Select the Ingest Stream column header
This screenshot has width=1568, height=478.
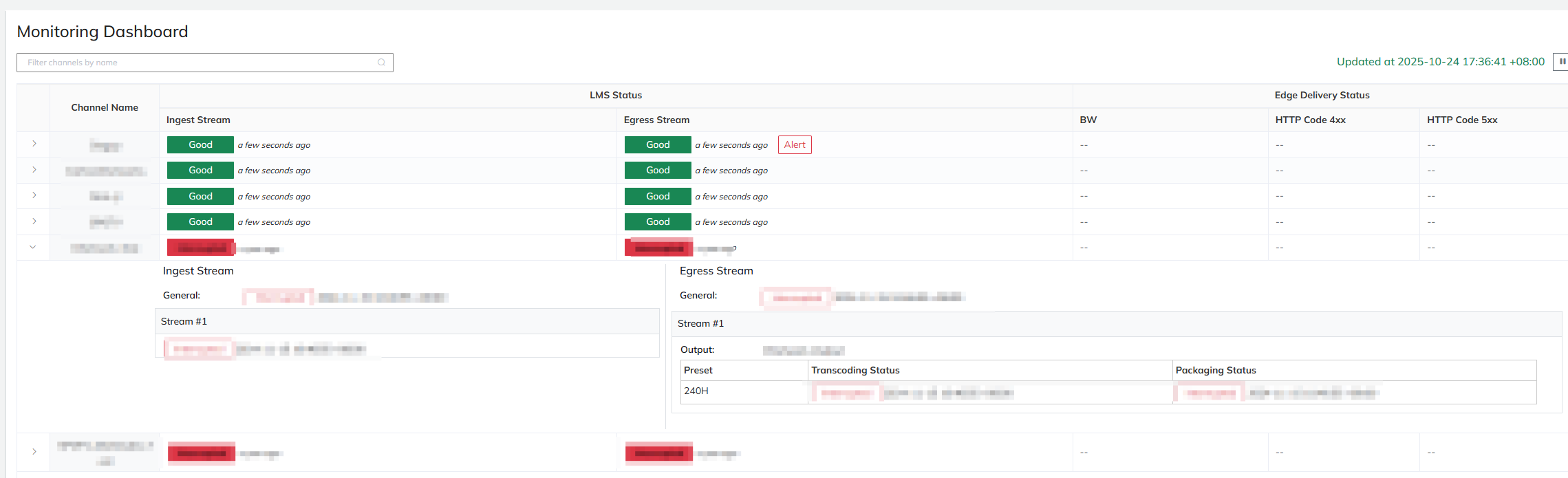pos(198,120)
